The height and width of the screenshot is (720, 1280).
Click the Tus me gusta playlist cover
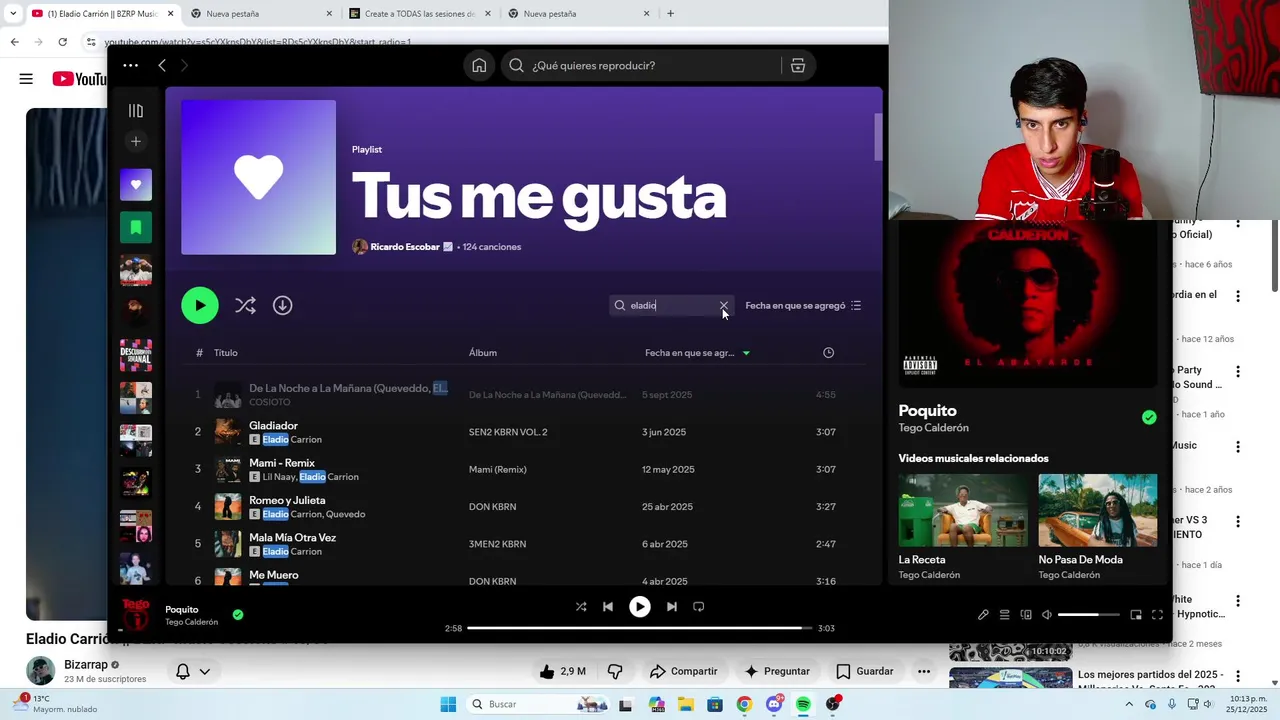click(258, 177)
